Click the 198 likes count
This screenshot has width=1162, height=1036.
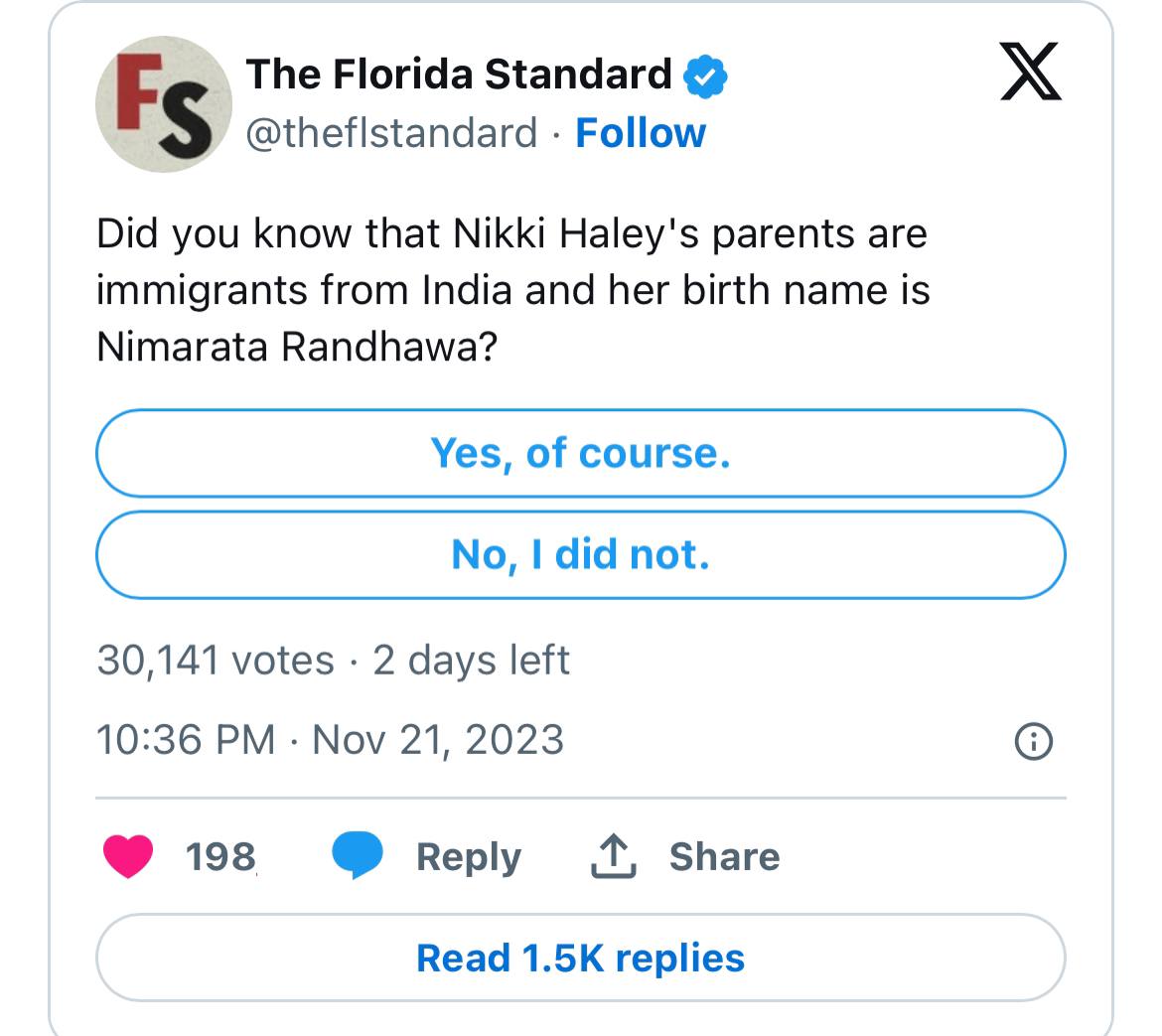(220, 857)
